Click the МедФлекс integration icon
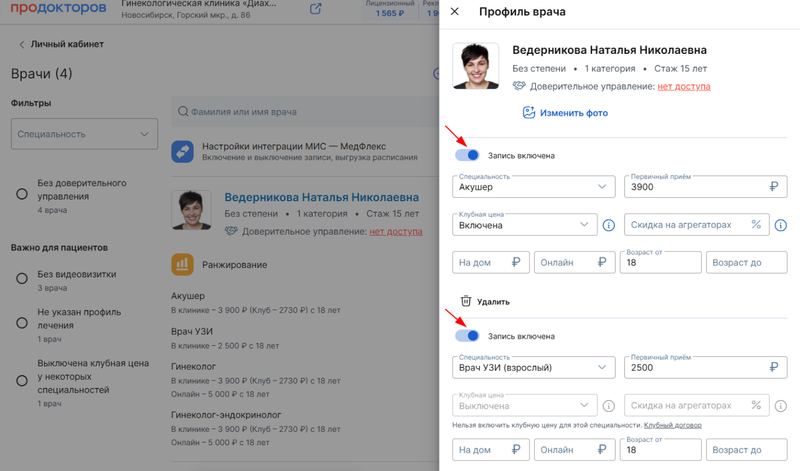 [x=182, y=152]
